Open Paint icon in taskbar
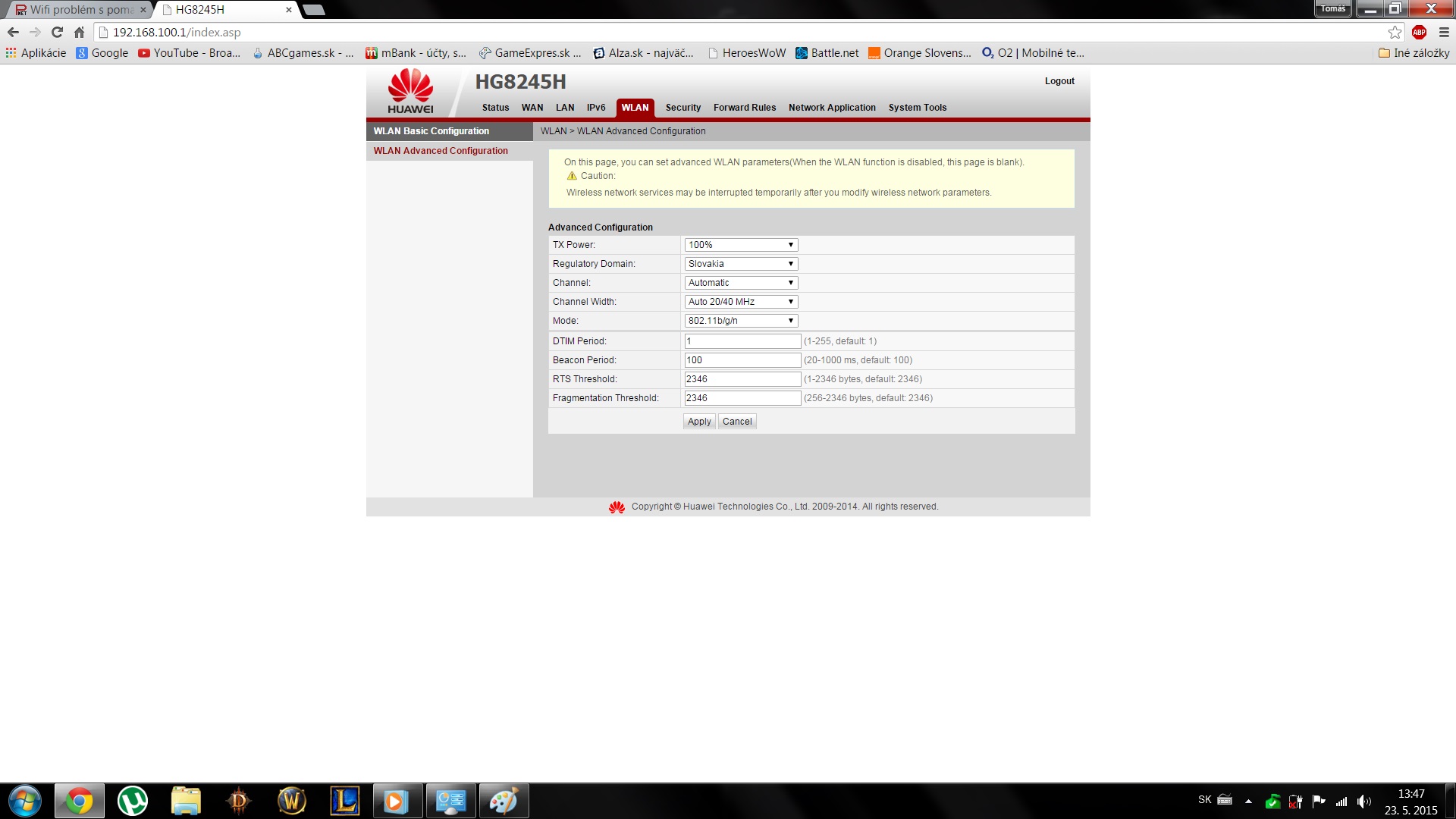1456x819 pixels. [x=504, y=801]
